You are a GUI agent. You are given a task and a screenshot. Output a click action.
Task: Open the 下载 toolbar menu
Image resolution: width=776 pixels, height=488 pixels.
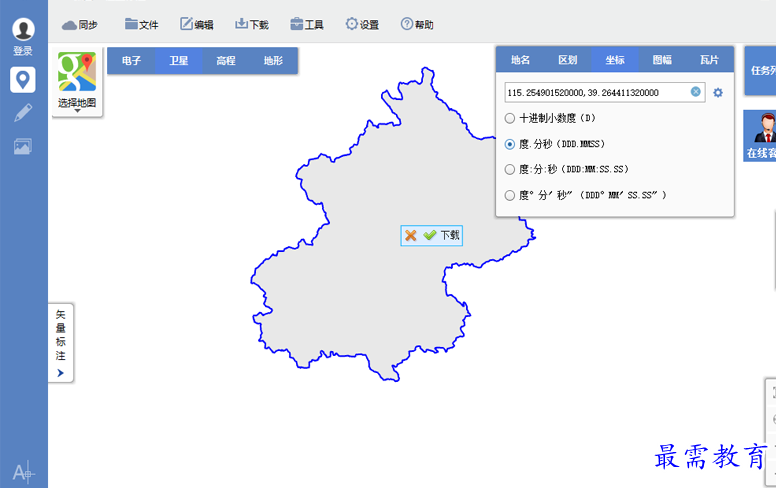(251, 24)
